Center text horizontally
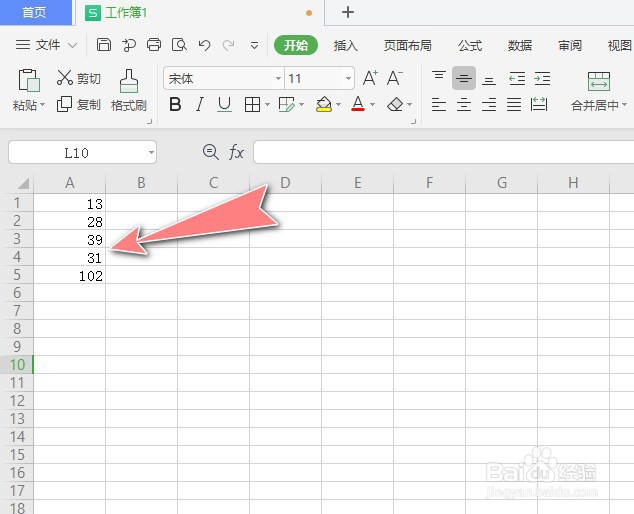634x514 pixels. pos(464,105)
